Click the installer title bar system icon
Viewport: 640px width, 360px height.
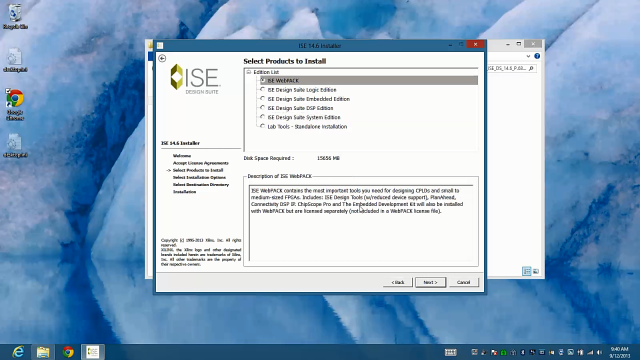pyautogui.click(x=160, y=45)
